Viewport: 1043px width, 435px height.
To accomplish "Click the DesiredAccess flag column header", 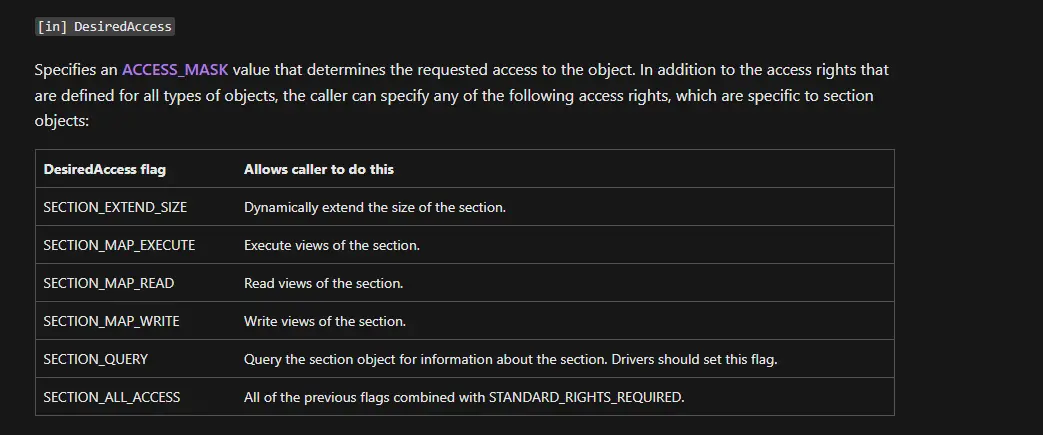I will (104, 170).
